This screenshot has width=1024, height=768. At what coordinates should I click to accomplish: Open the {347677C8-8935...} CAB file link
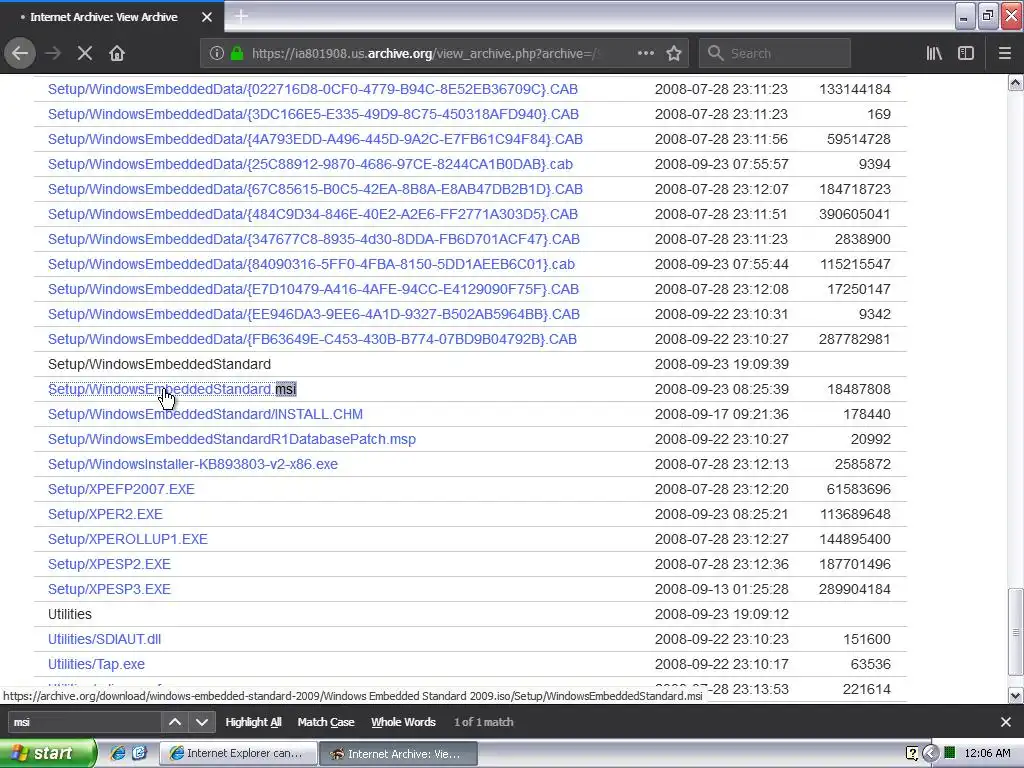tap(313, 239)
